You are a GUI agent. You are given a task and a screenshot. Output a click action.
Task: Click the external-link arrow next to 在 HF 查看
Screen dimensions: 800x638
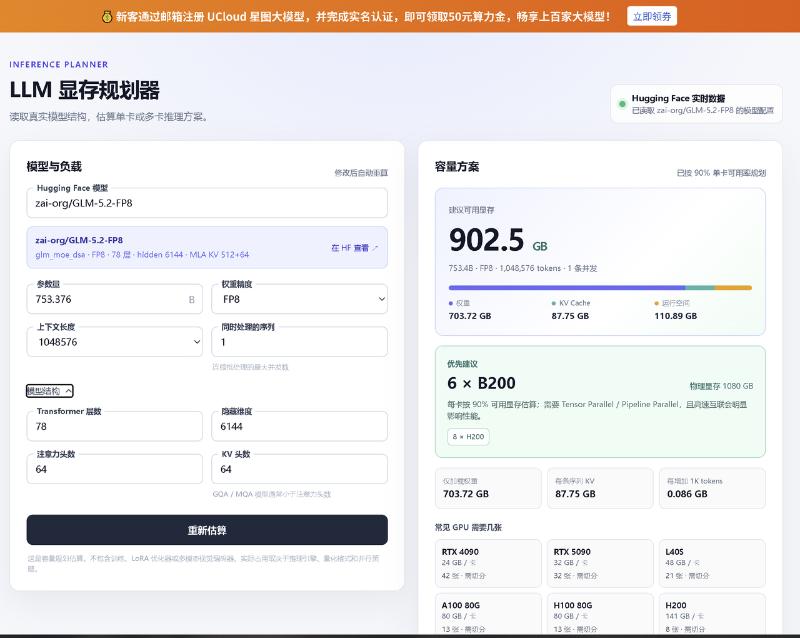(x=376, y=248)
